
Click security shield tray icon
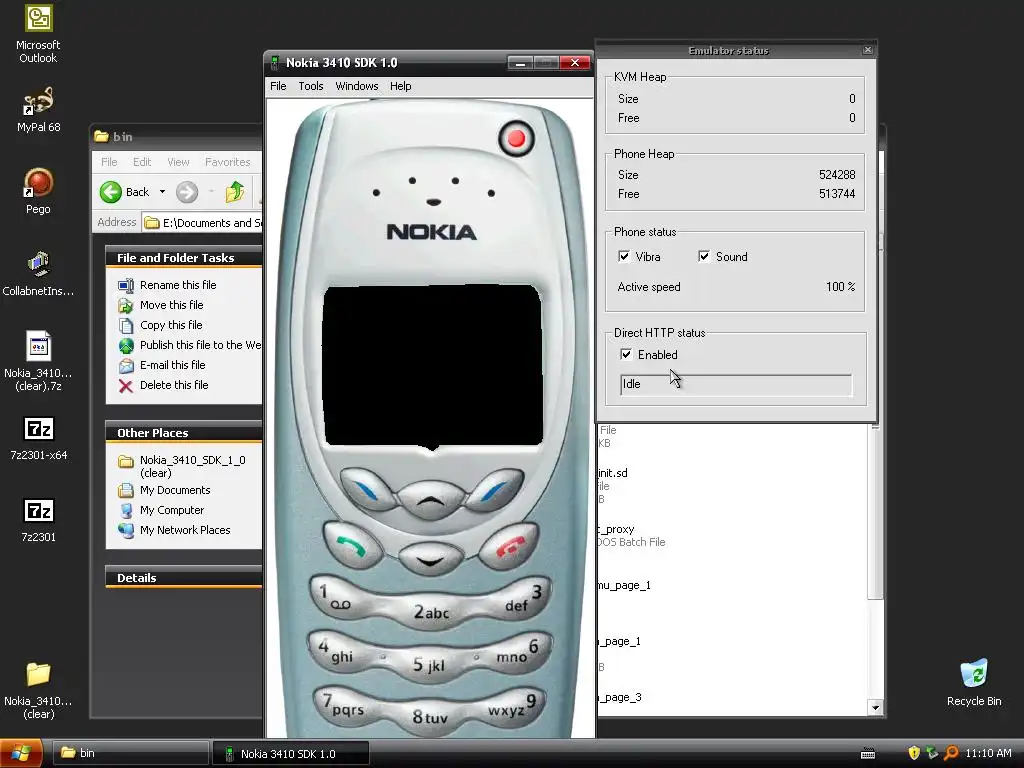(914, 753)
